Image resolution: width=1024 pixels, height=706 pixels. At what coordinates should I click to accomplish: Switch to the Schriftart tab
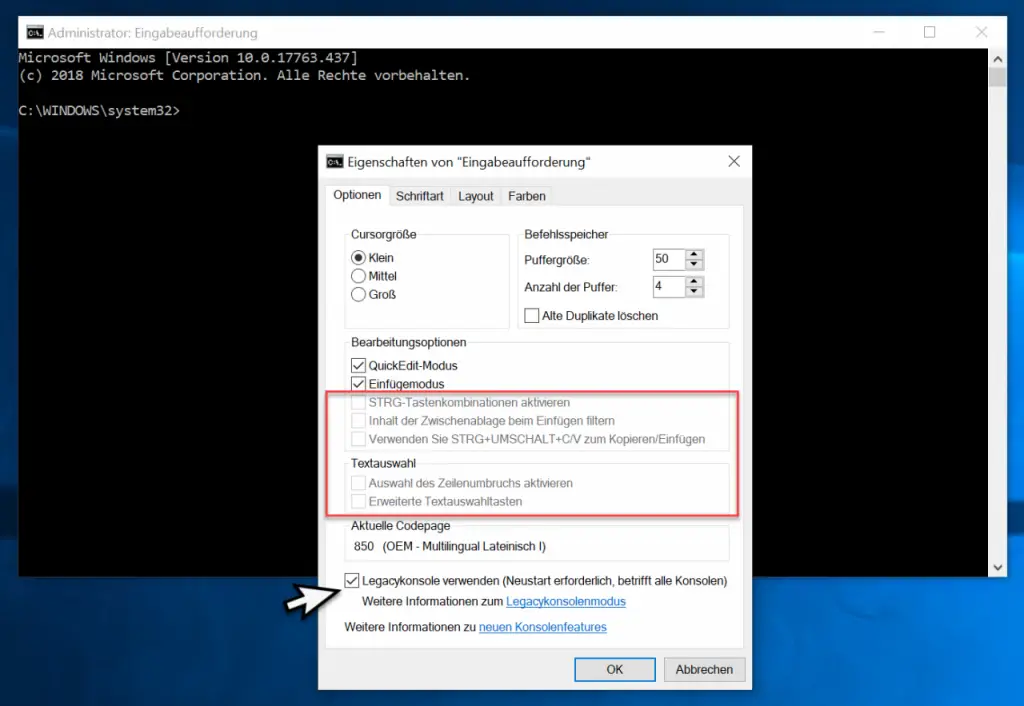tap(419, 196)
